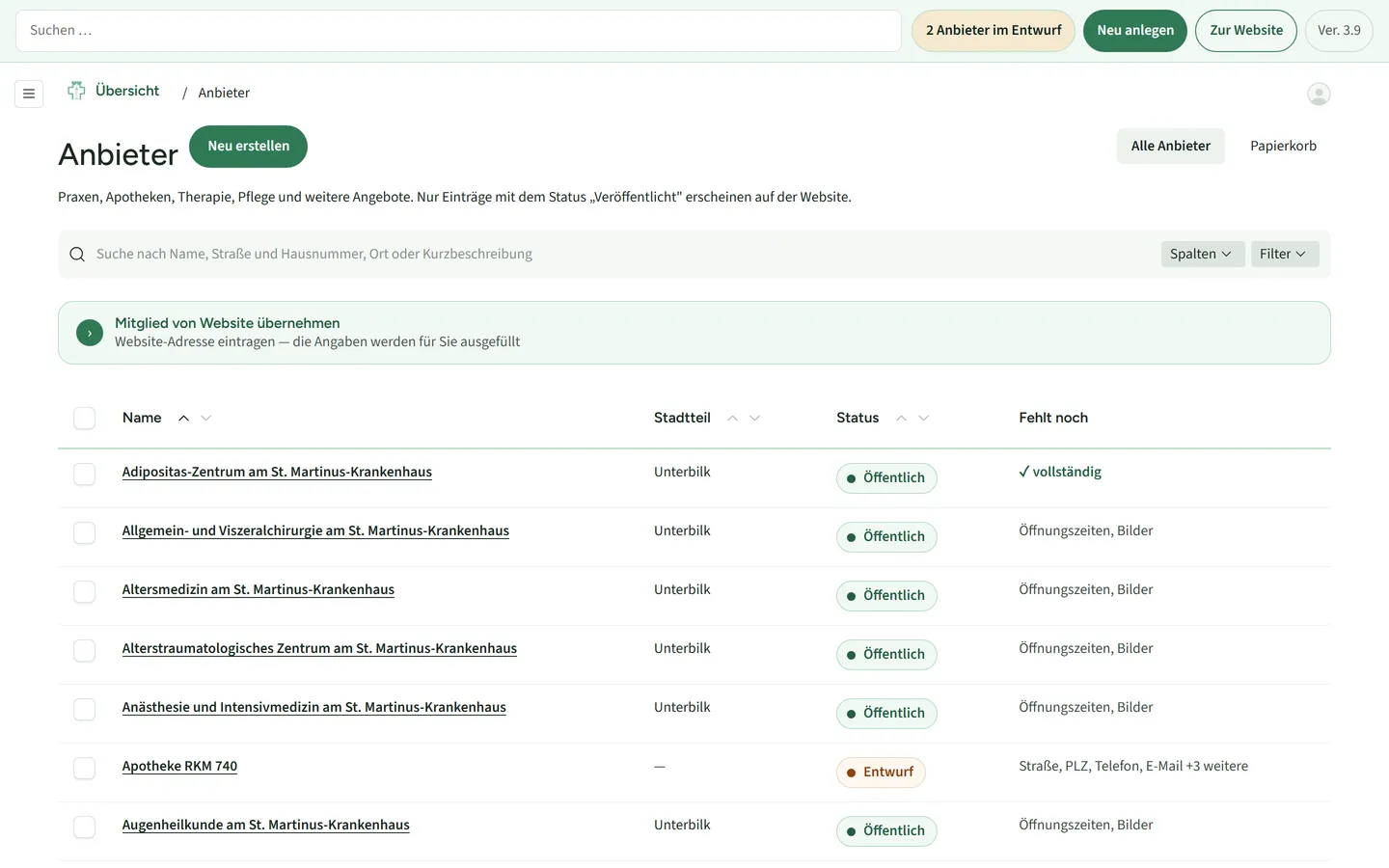
Task: Click the magnifier icon in the Anbieter search
Action: [x=77, y=254]
